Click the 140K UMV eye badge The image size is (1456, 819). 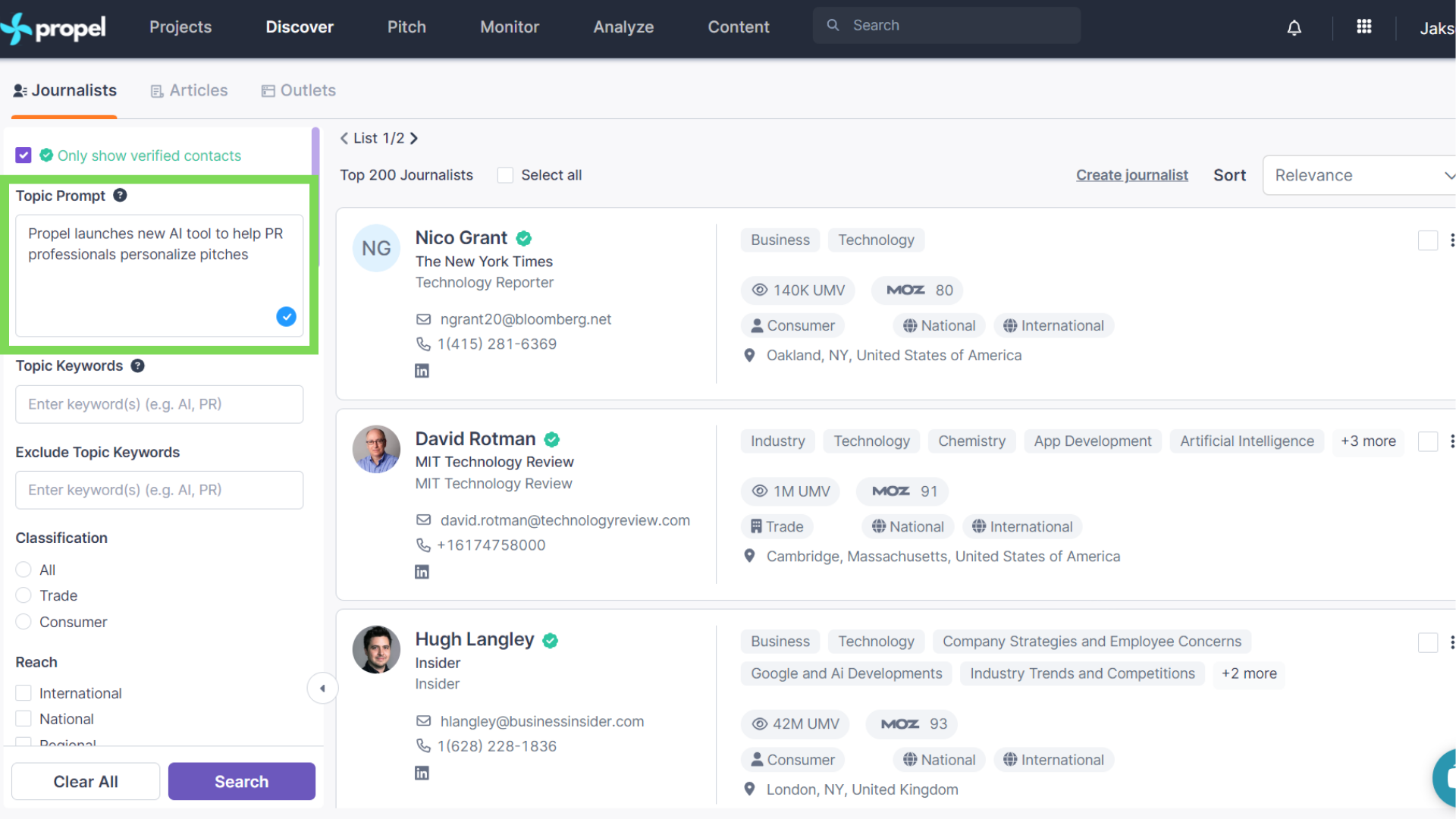coord(798,290)
